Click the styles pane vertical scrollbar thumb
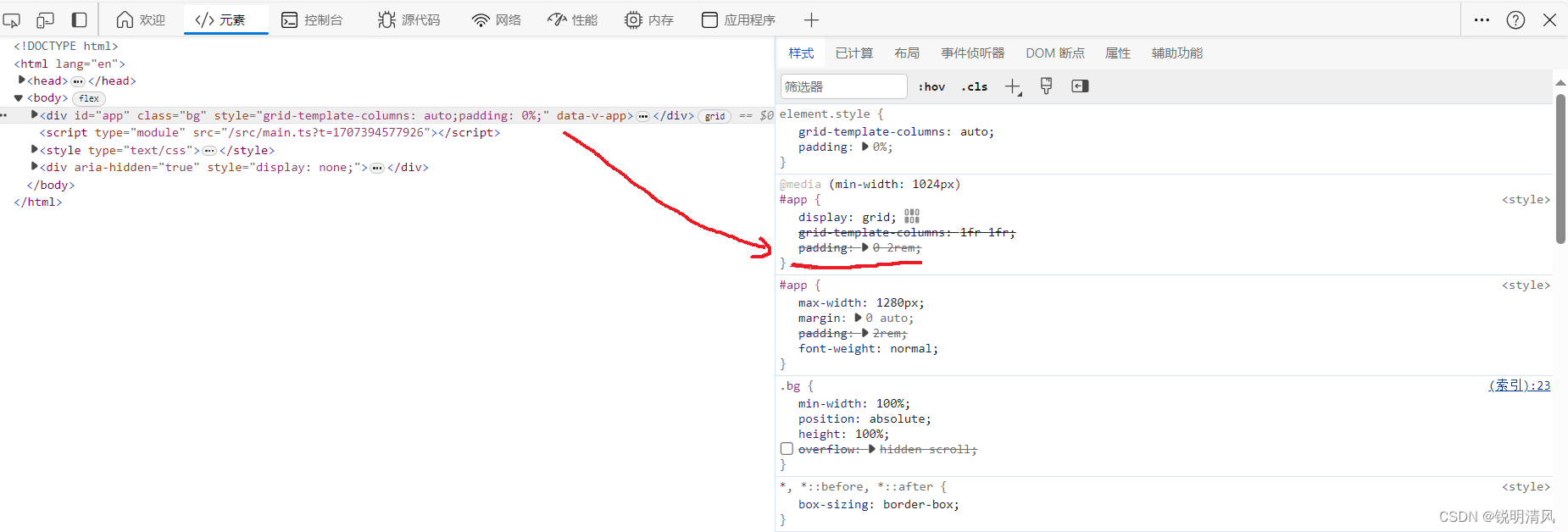This screenshot has height=532, width=1568. pyautogui.click(x=1560, y=169)
